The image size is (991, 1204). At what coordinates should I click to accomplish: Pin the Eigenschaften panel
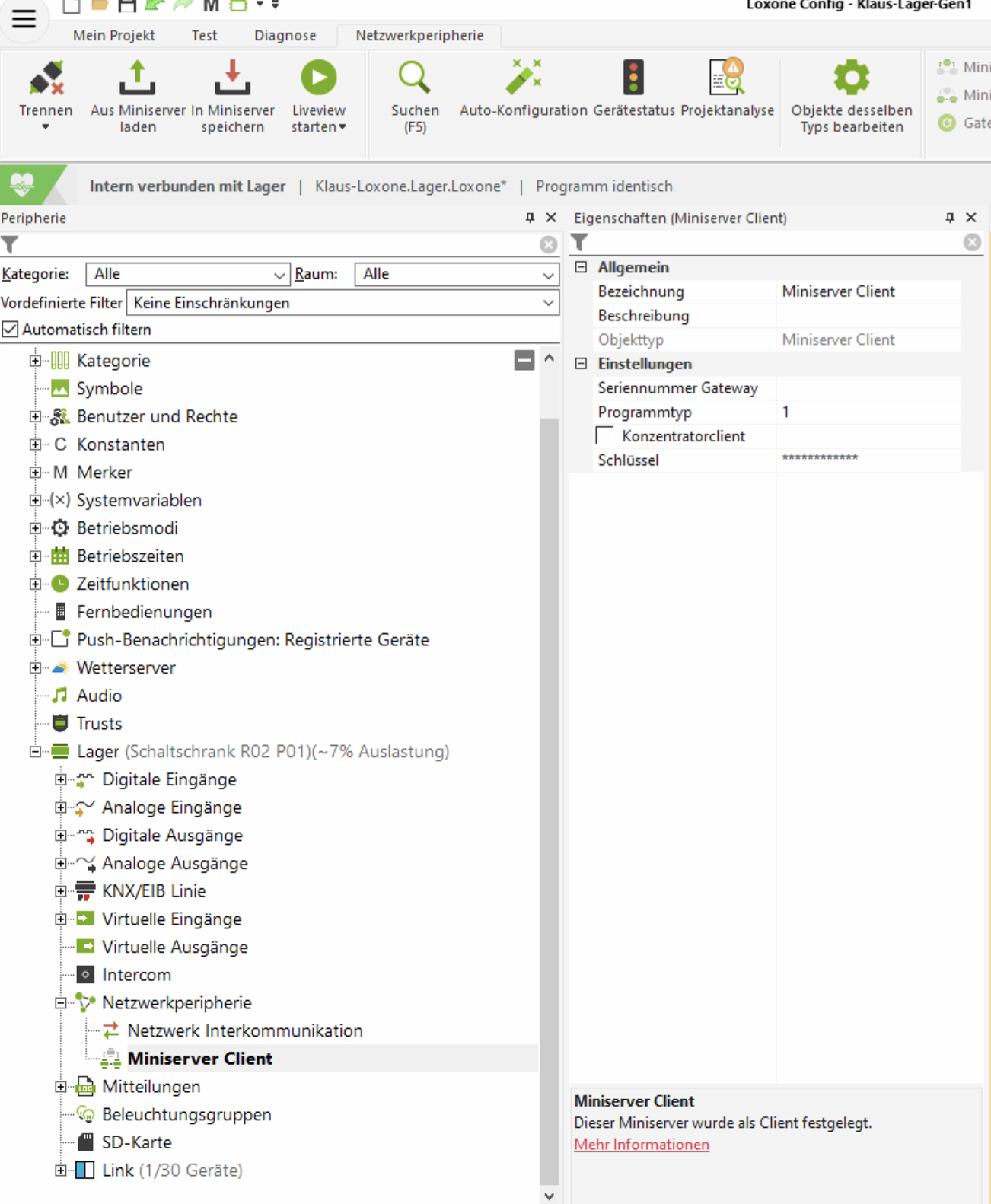coord(950,218)
